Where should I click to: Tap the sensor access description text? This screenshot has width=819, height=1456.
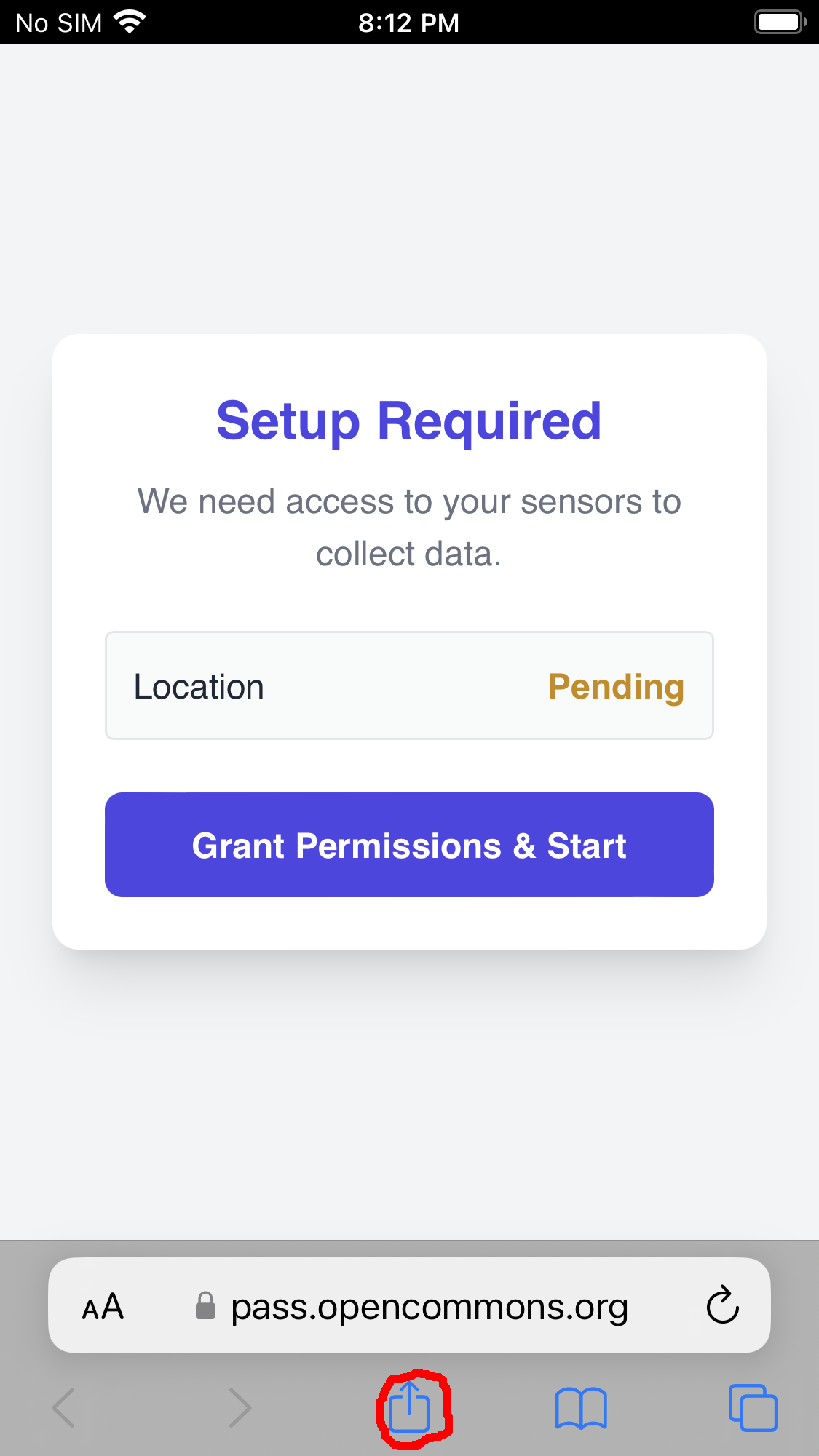click(x=409, y=528)
